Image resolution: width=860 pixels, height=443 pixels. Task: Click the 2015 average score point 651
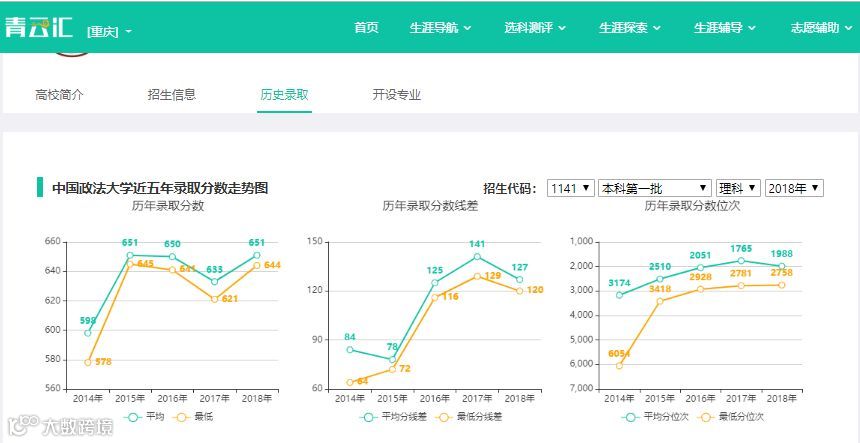point(130,255)
